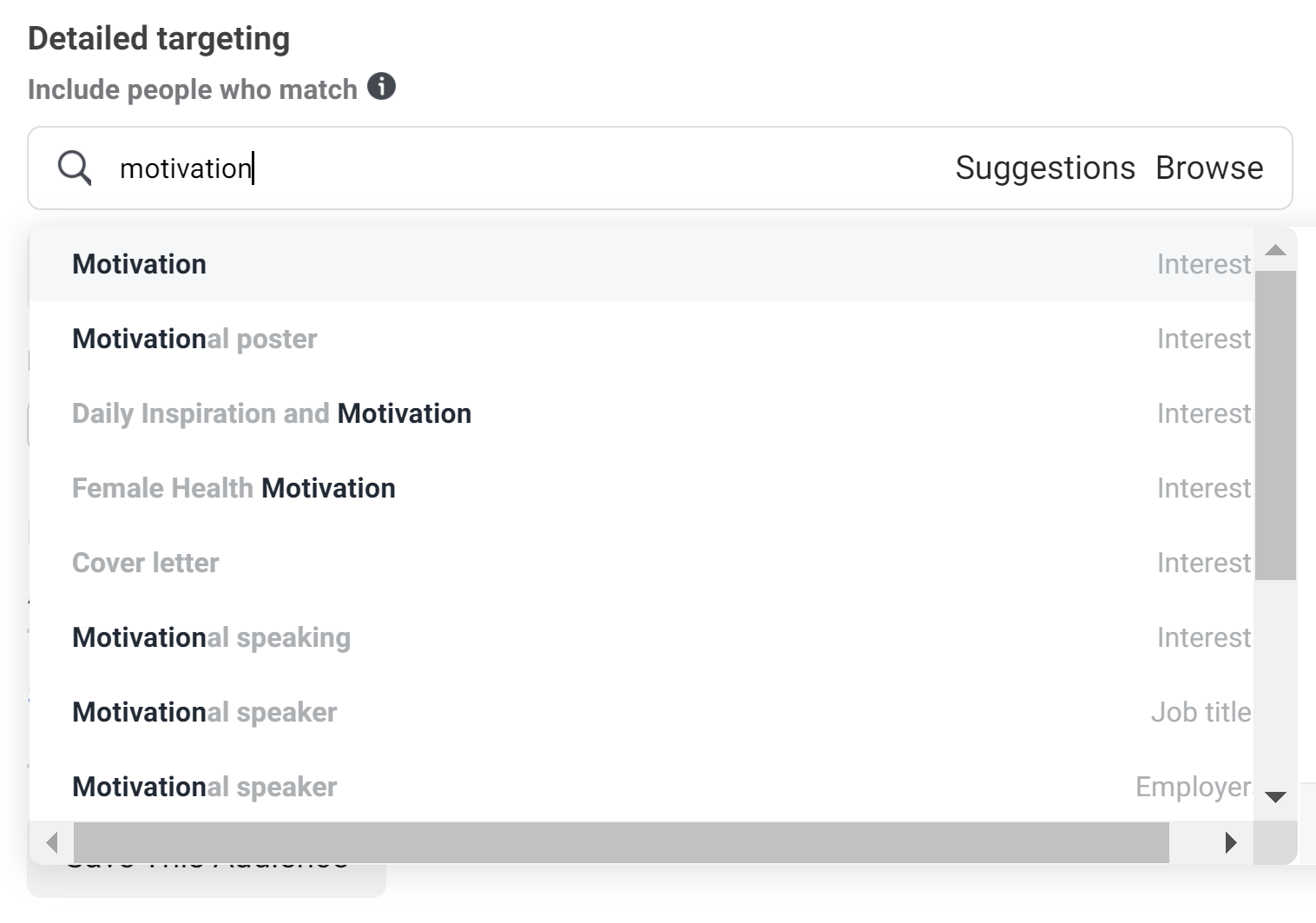Select Daily Inspiration and Motivation
The height and width of the screenshot is (923, 1316).
(x=642, y=413)
